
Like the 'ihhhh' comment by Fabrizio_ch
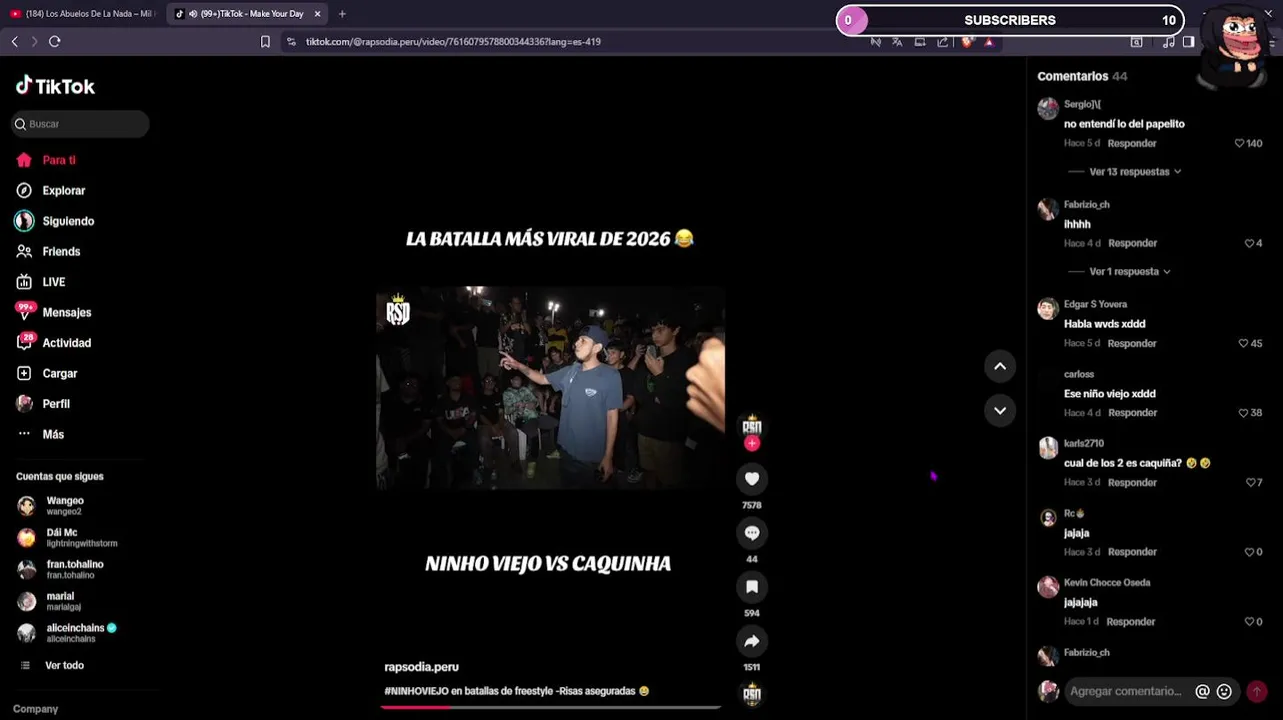tap(1249, 244)
